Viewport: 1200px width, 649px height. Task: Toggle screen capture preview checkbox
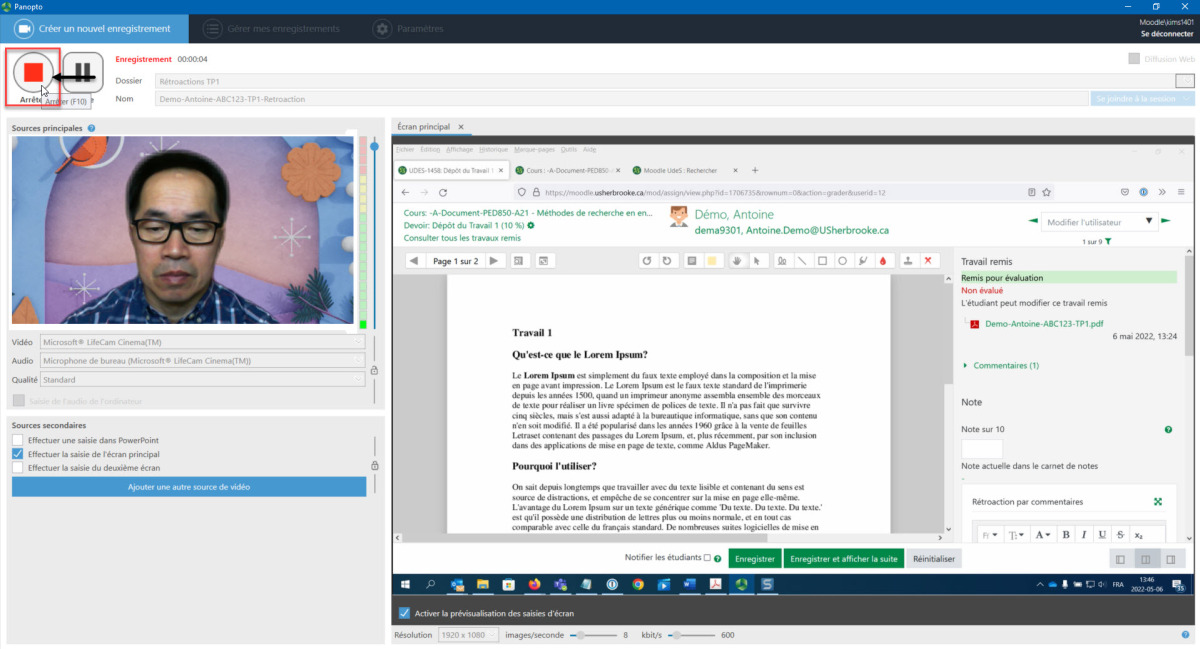(404, 613)
